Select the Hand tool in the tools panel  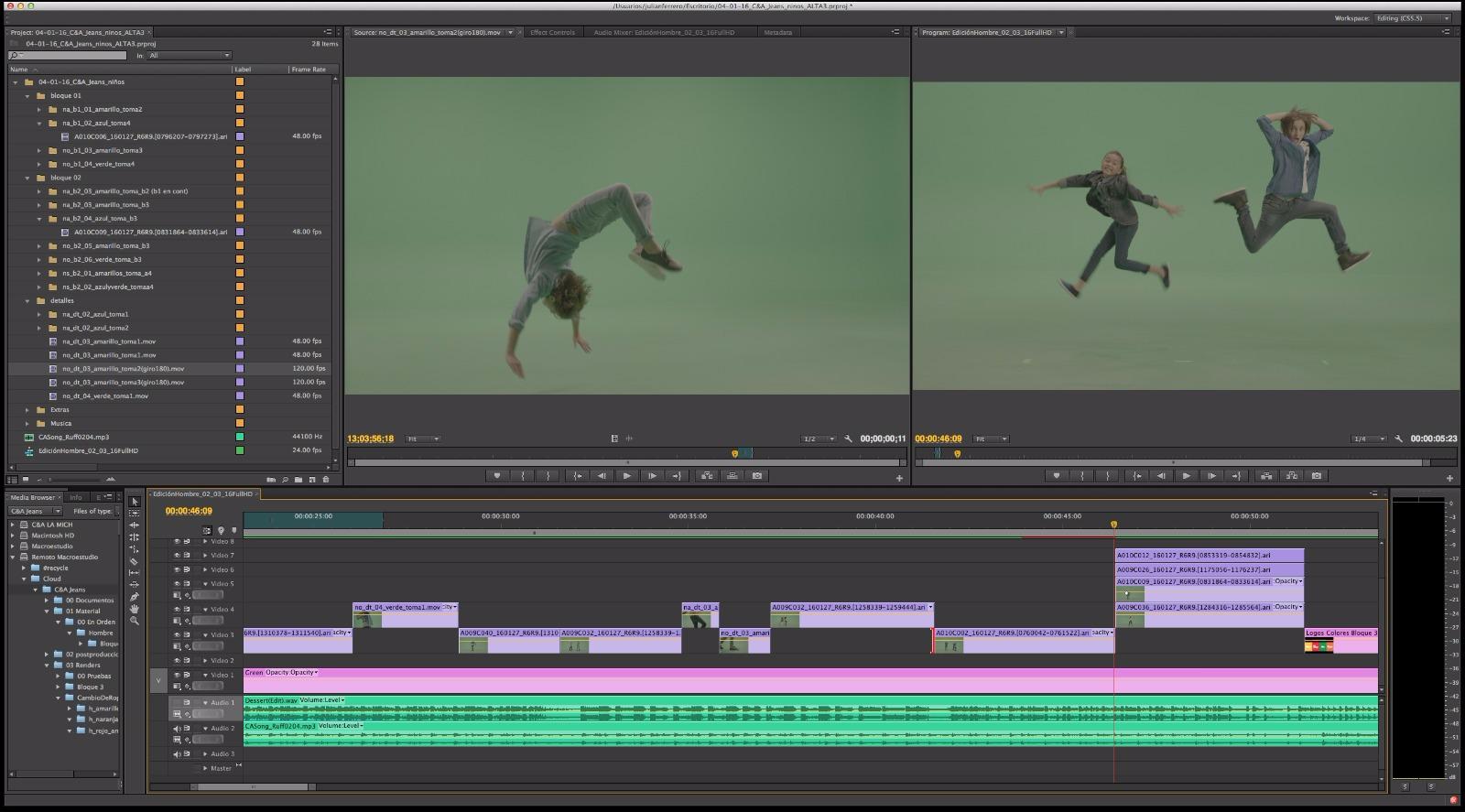coord(135,609)
